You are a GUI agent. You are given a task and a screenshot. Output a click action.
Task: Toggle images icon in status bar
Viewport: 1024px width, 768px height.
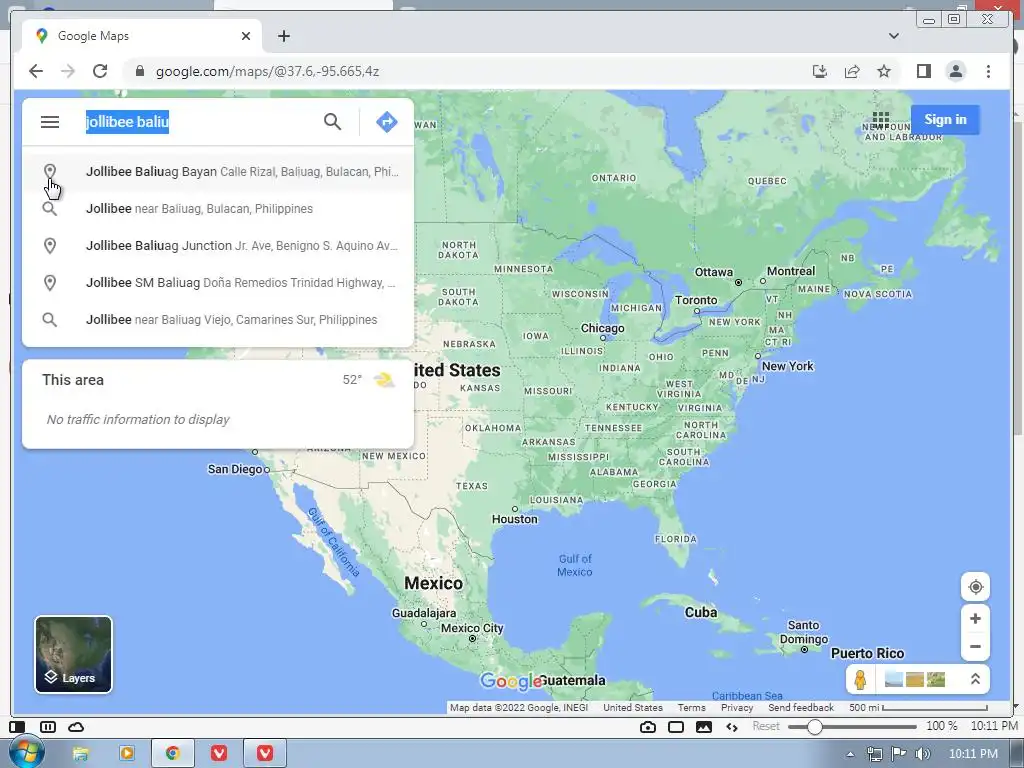coord(703,727)
